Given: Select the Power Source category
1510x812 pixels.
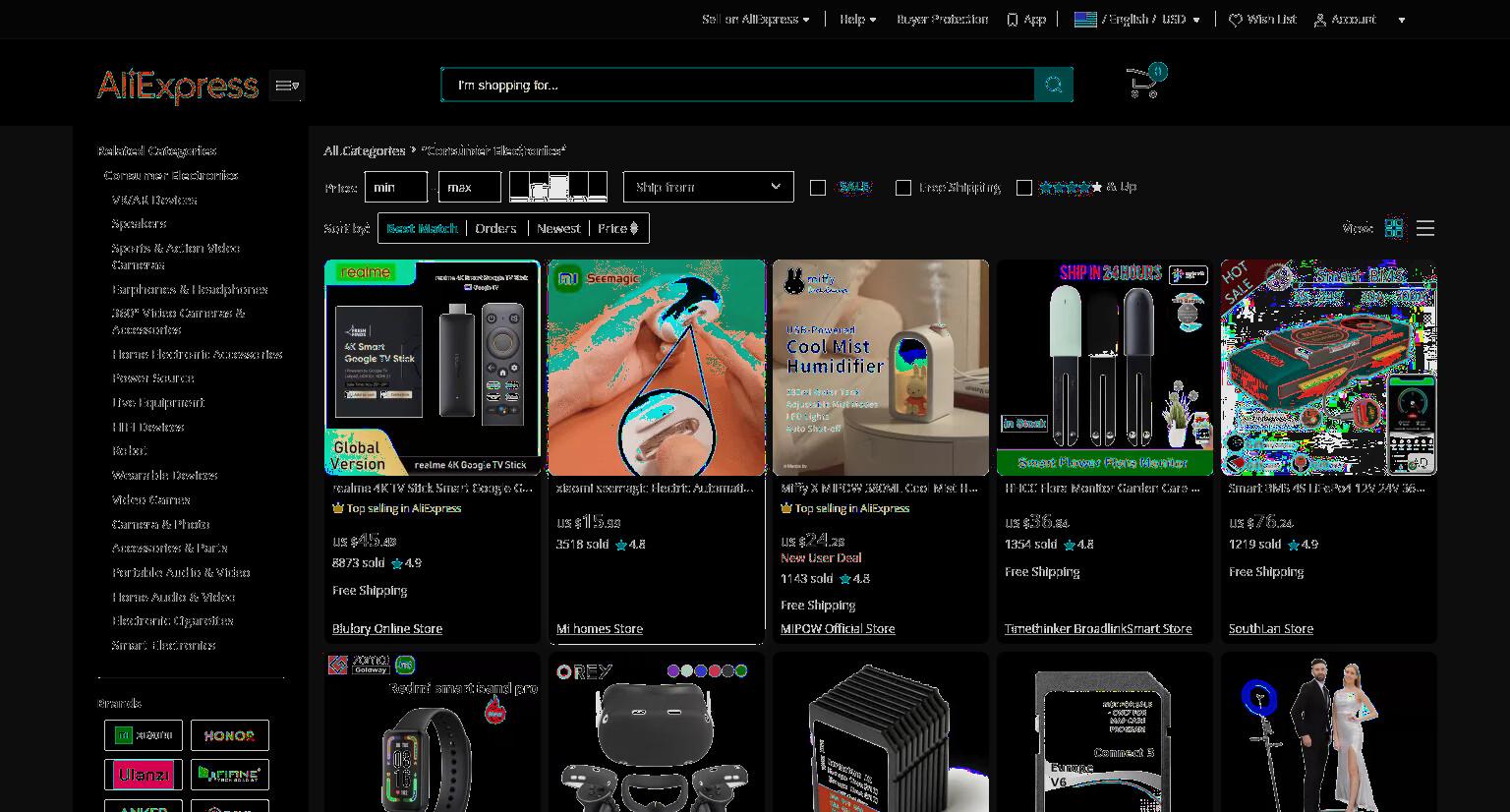Looking at the screenshot, I should pos(152,378).
